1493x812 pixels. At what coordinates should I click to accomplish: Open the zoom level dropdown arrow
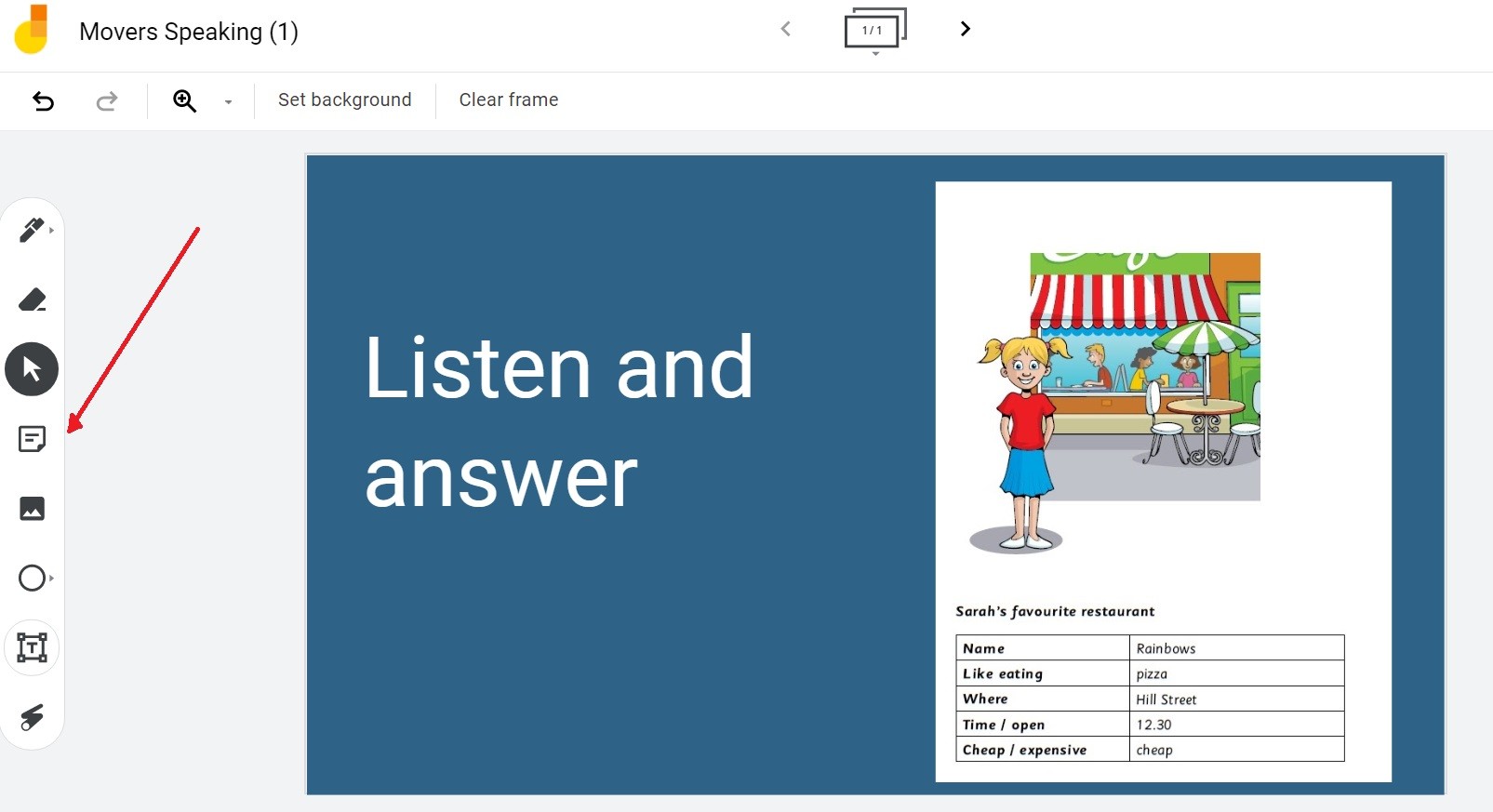pyautogui.click(x=229, y=102)
